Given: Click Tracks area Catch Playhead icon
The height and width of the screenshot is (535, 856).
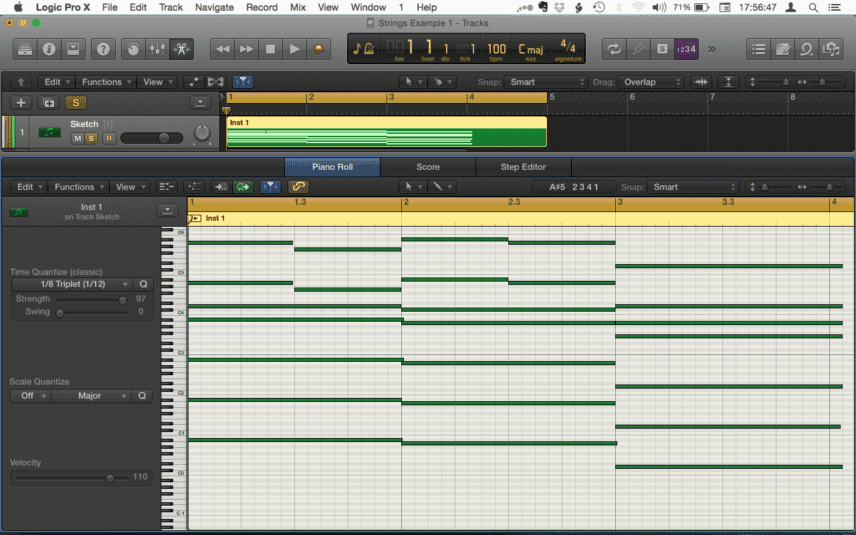Looking at the screenshot, I should tap(242, 82).
